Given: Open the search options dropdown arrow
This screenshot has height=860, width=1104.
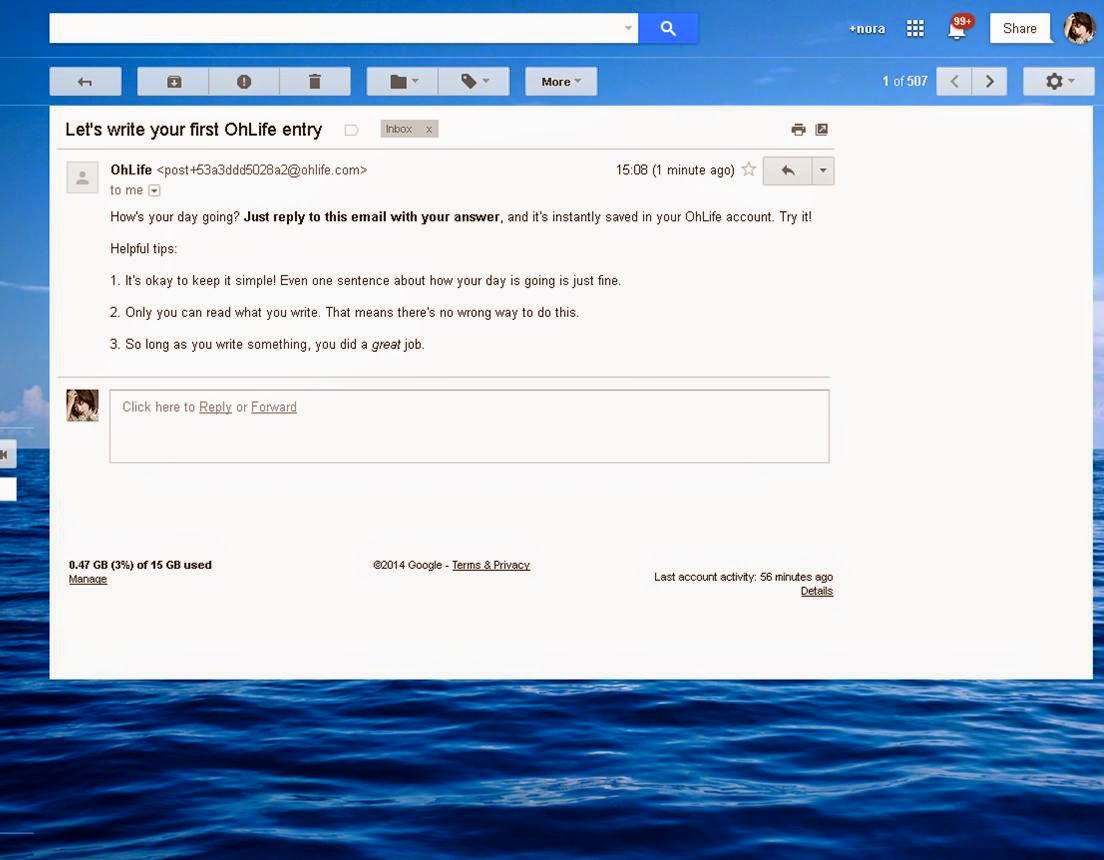Looking at the screenshot, I should click(x=628, y=28).
